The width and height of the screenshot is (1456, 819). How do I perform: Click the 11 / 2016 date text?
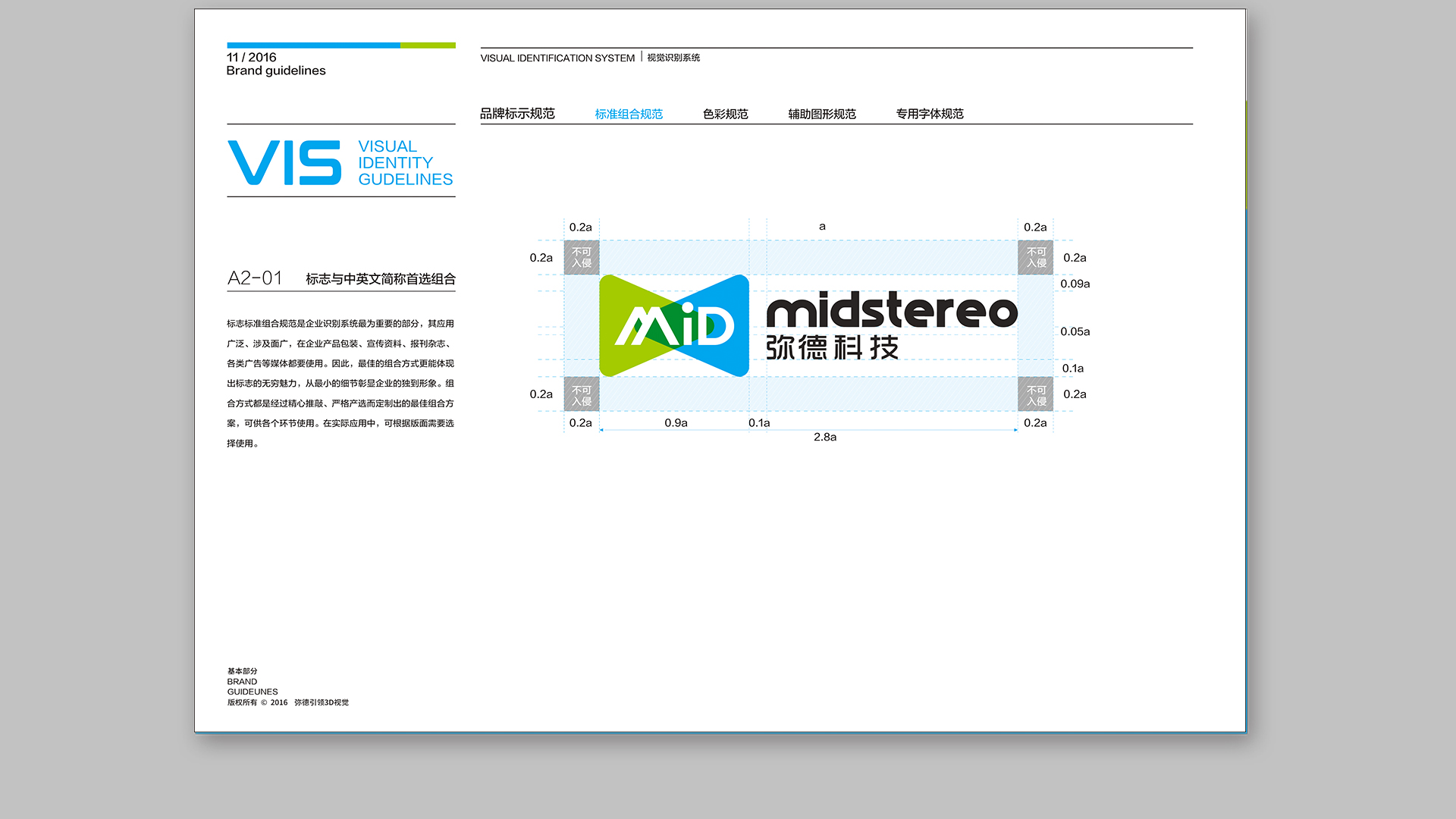click(252, 58)
